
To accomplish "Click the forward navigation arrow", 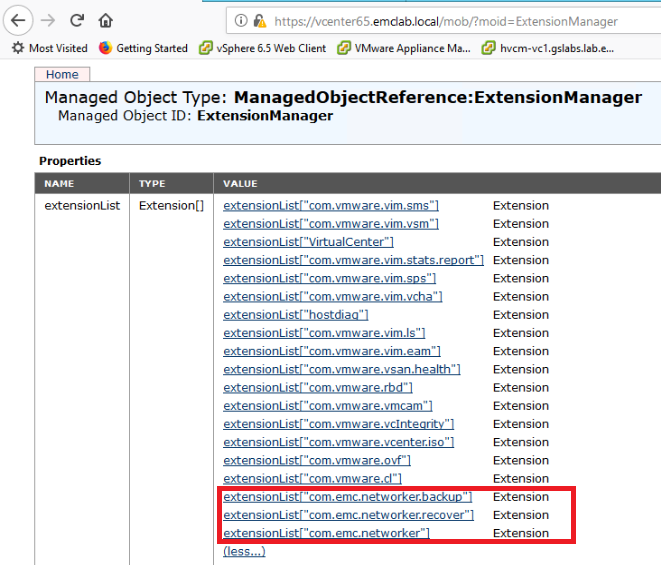I will pyautogui.click(x=47, y=20).
